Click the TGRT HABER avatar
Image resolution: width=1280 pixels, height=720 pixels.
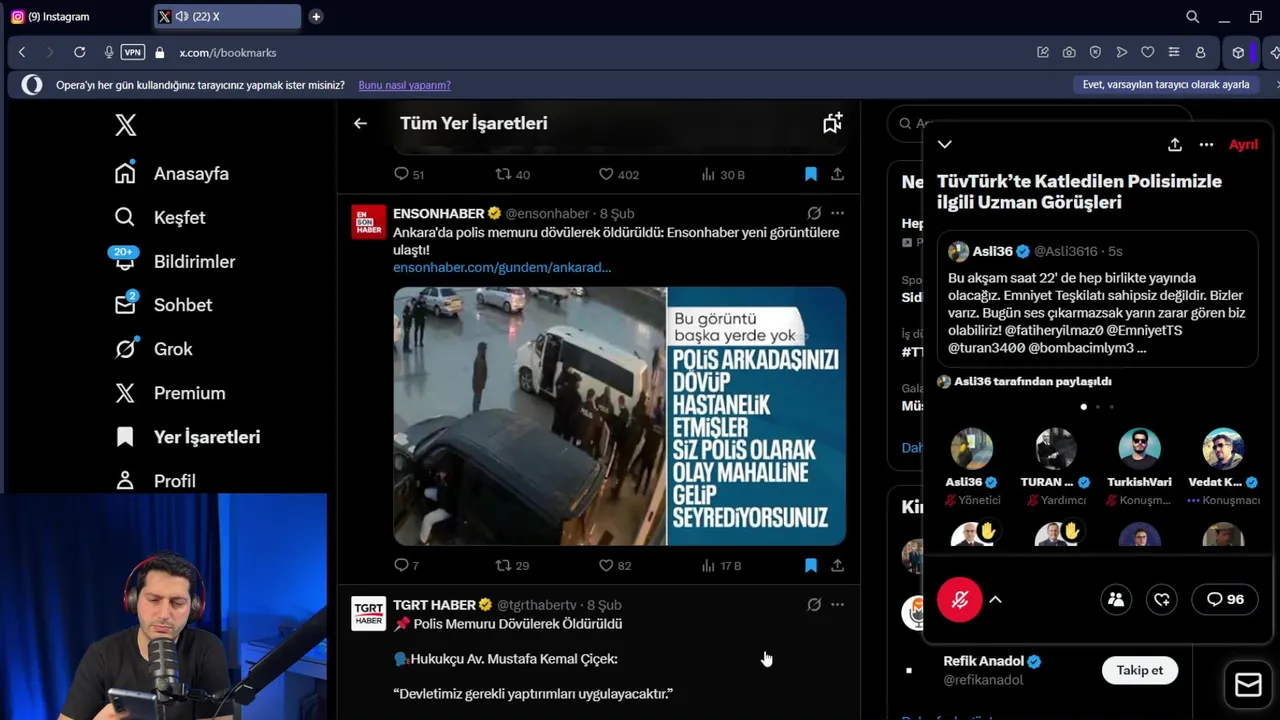[x=369, y=613]
